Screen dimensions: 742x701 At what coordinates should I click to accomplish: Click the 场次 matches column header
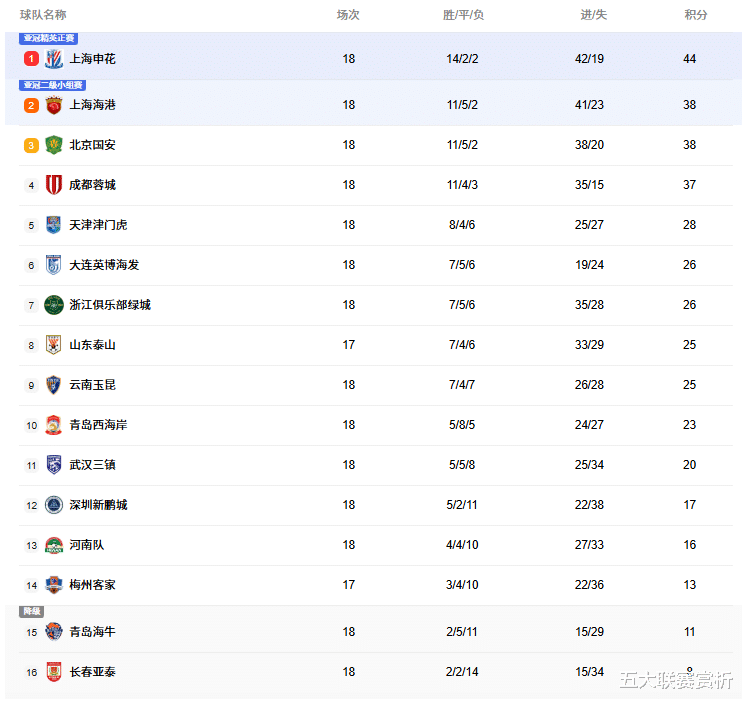pyautogui.click(x=348, y=15)
